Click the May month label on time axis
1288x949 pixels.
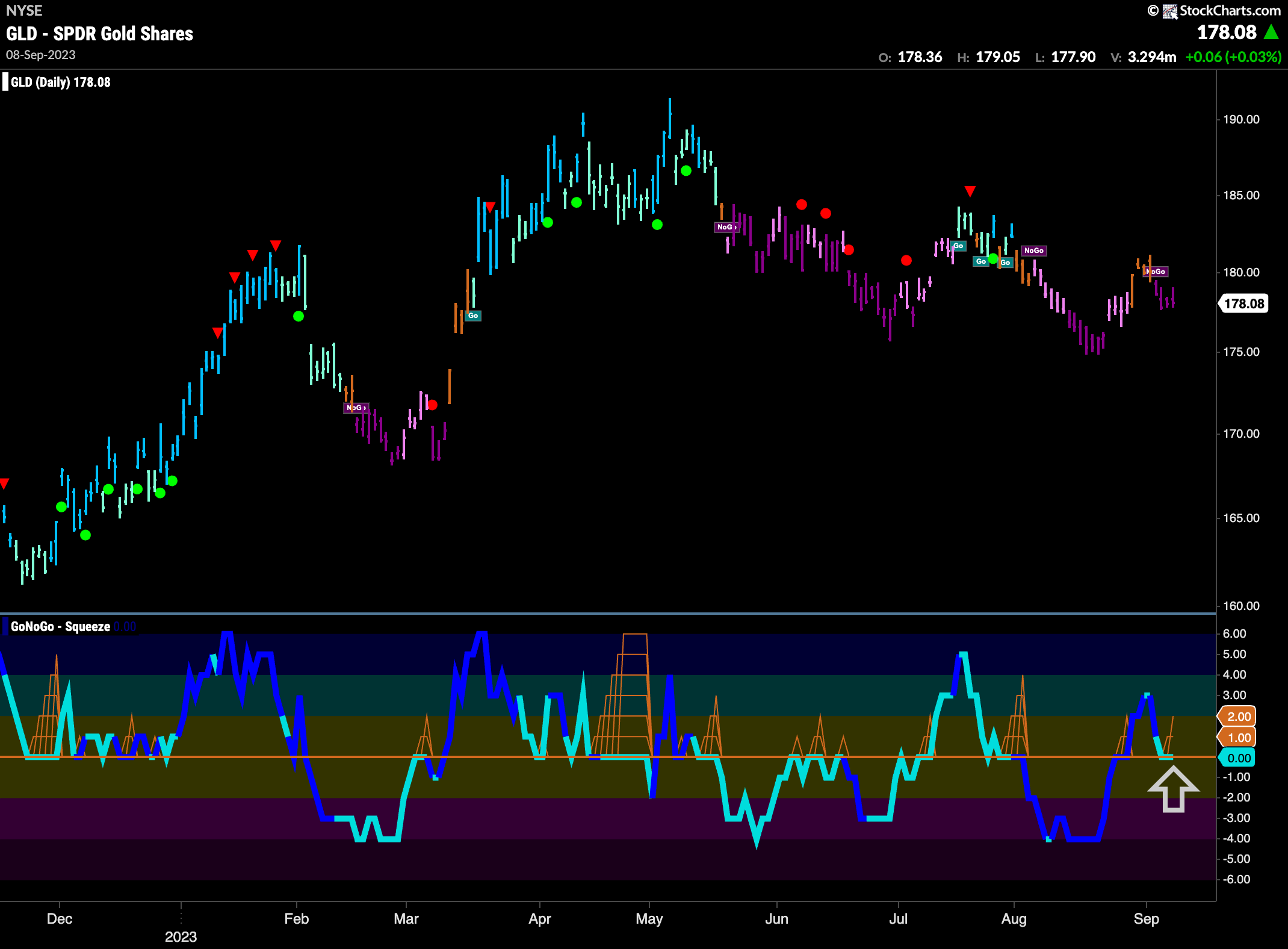pyautogui.click(x=649, y=919)
